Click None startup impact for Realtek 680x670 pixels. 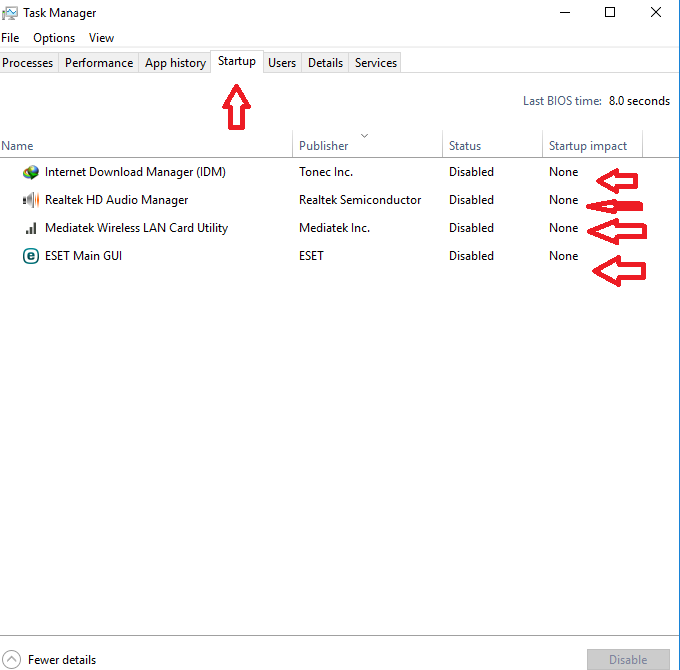(563, 200)
